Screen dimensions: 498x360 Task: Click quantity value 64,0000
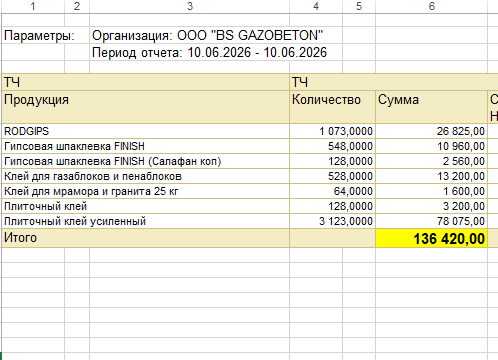333,191
